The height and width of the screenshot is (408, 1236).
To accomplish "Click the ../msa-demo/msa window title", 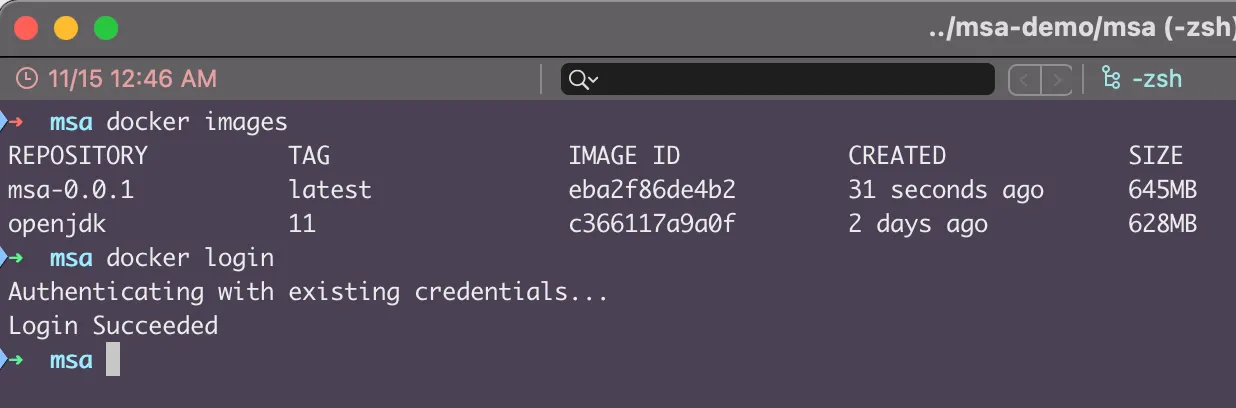I will (1080, 29).
